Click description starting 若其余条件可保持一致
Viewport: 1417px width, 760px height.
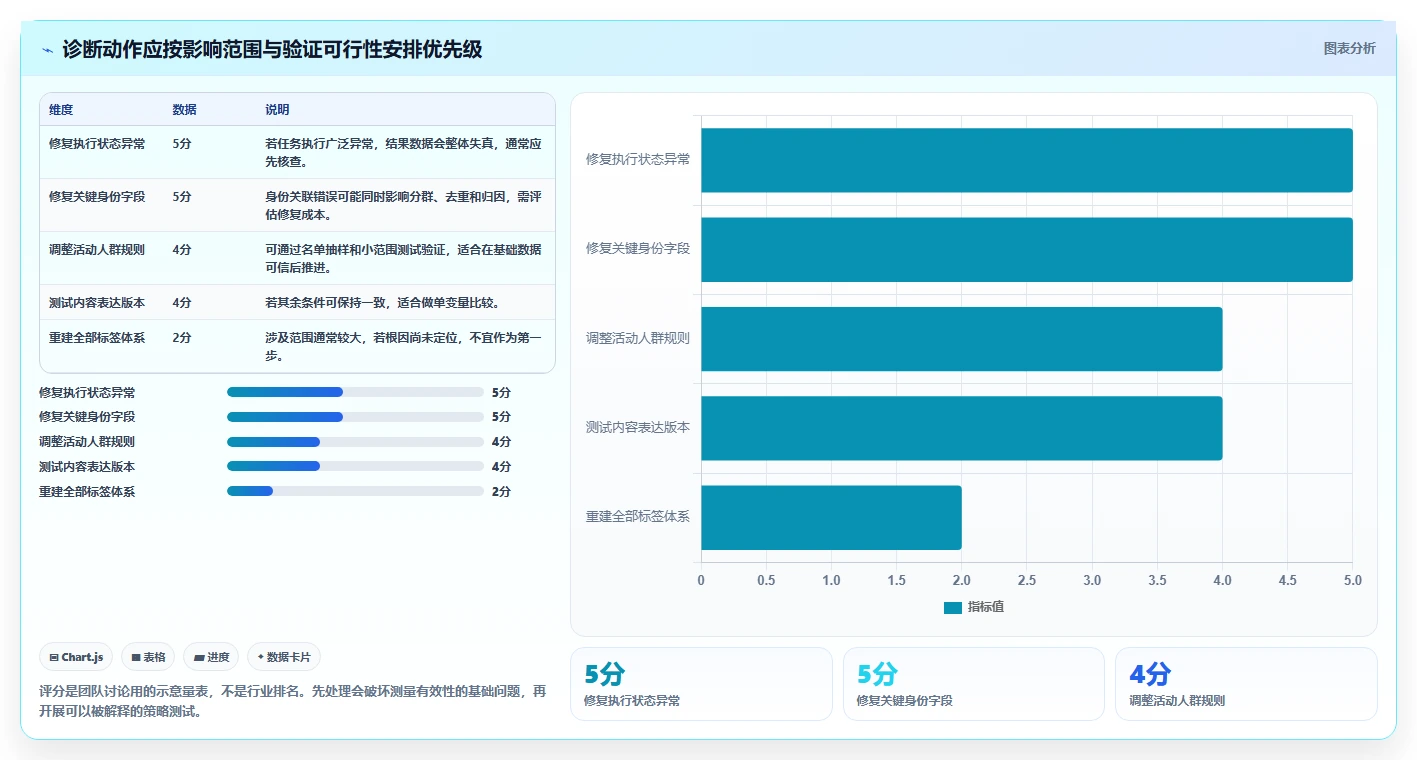[382, 303]
